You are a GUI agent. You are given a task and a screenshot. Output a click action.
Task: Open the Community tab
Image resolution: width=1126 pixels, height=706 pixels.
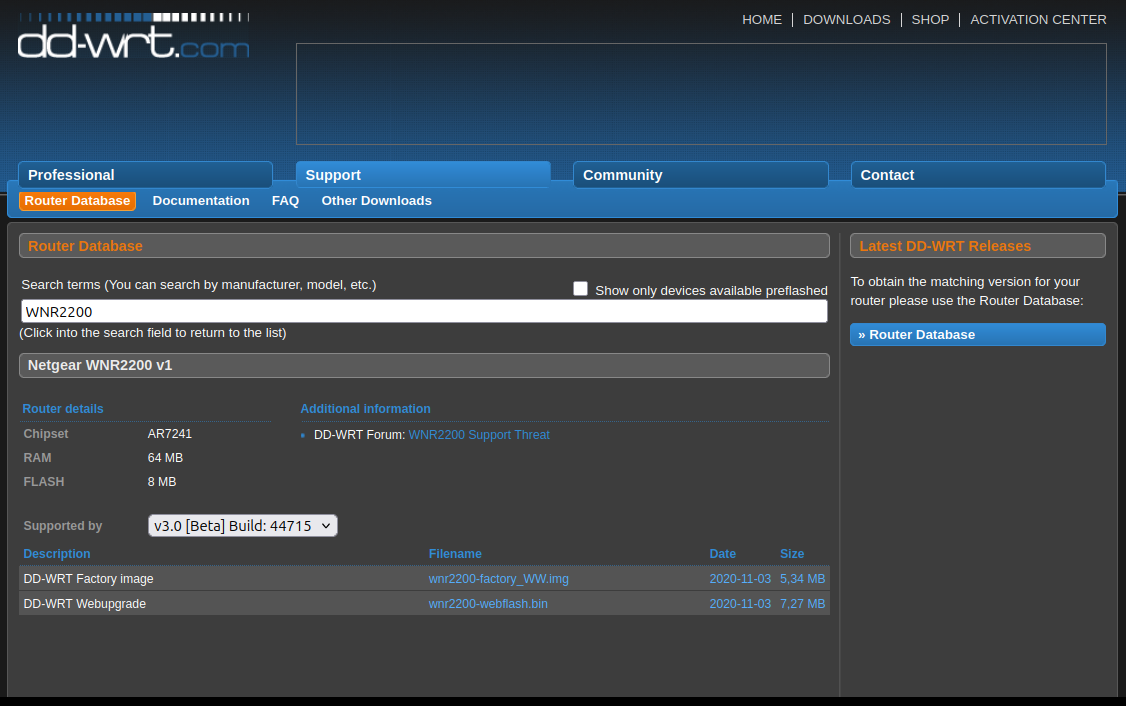tap(701, 175)
